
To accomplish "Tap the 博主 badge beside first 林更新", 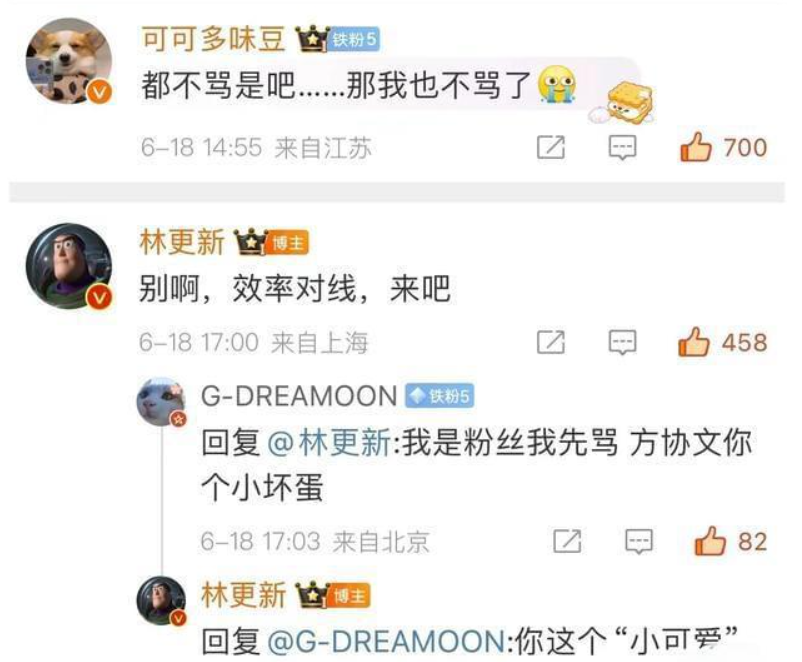I will [x=287, y=243].
